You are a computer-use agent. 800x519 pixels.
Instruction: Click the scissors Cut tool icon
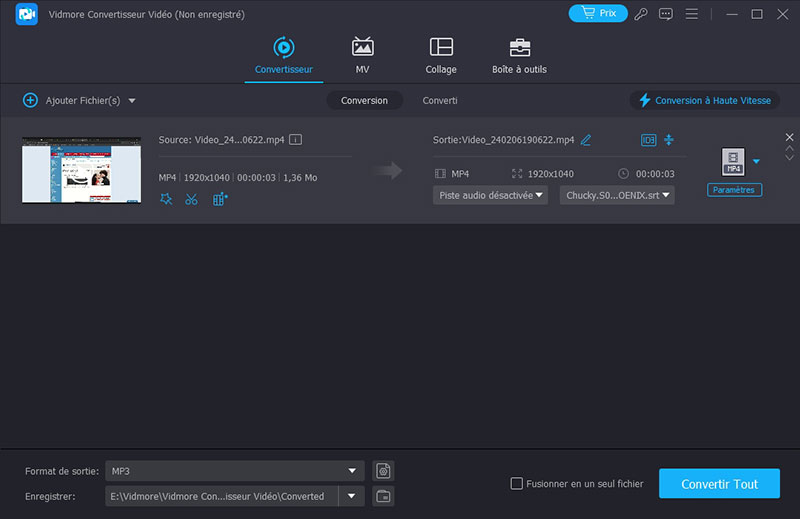tap(192, 199)
